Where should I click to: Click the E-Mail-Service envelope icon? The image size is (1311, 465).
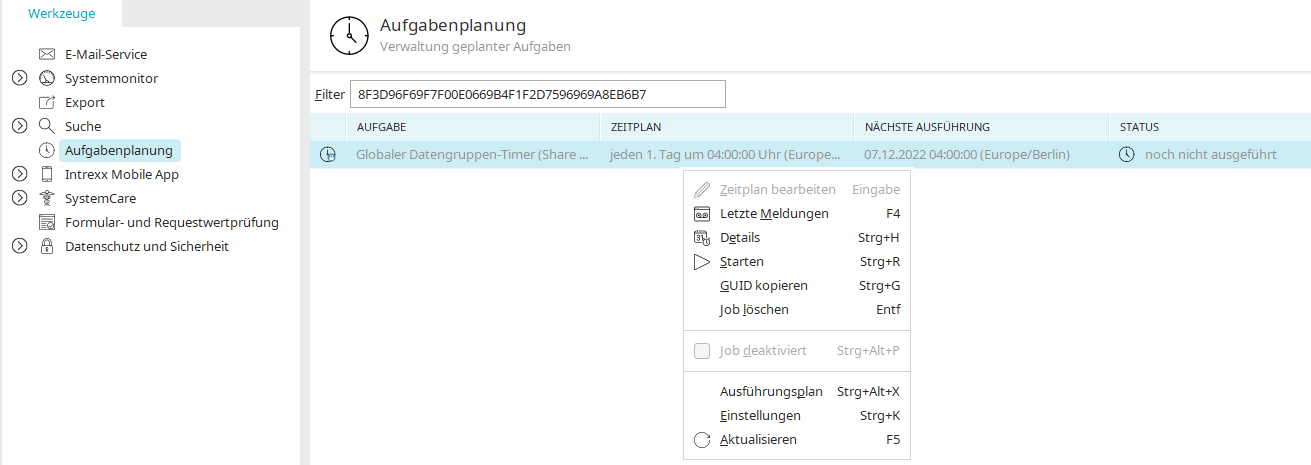point(46,54)
